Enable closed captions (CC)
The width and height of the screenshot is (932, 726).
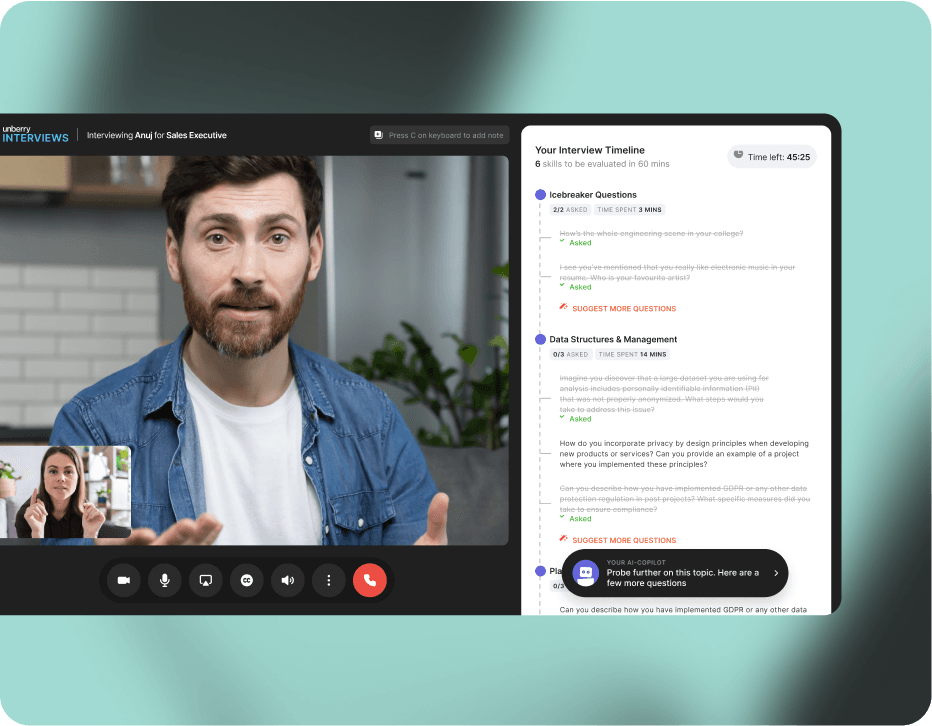point(247,580)
